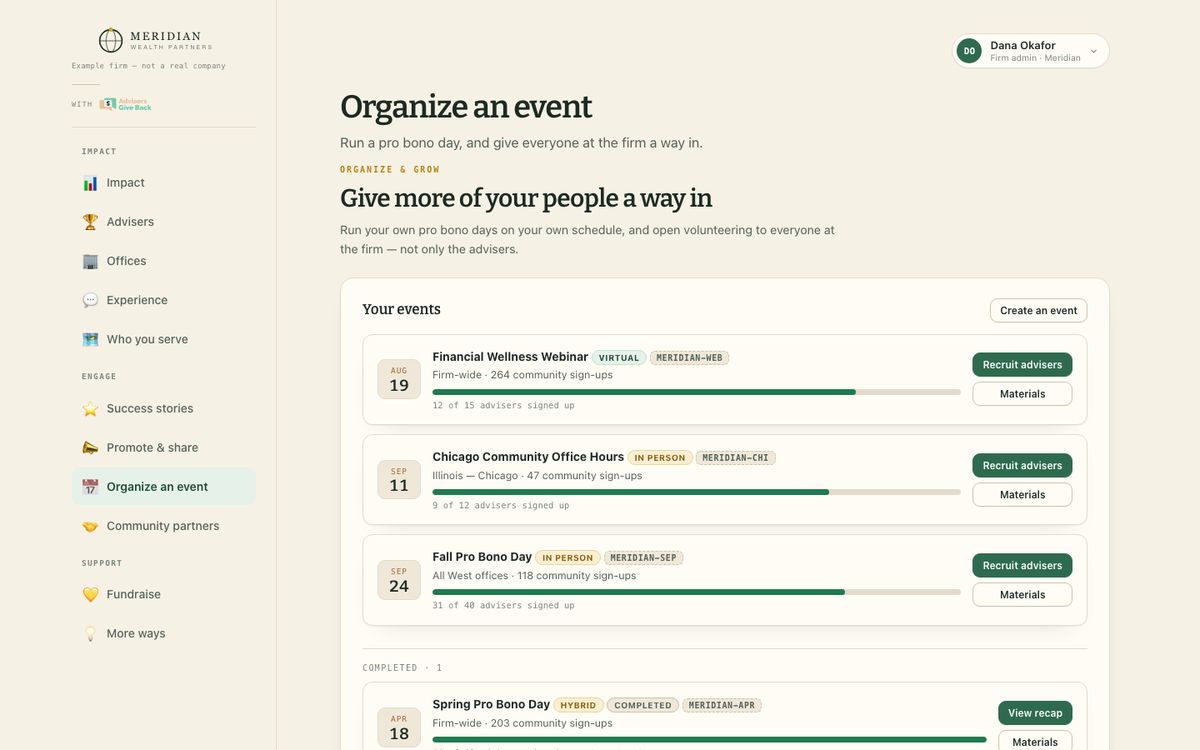Click '9 of 12 advisers signed up' text

point(501,506)
